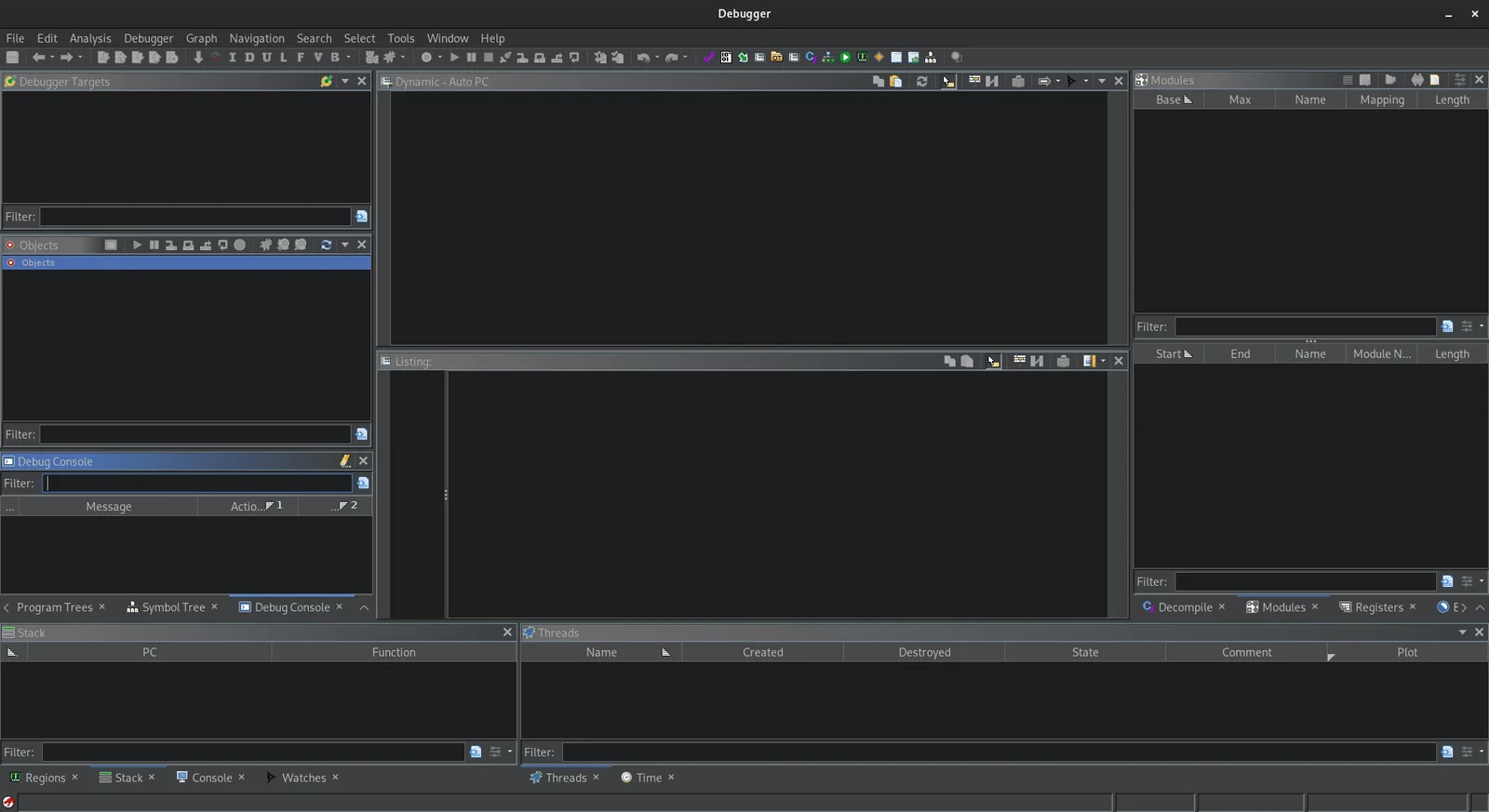Image resolution: width=1489 pixels, height=812 pixels.
Task: Switch to the Decompile tab
Action: (1185, 607)
